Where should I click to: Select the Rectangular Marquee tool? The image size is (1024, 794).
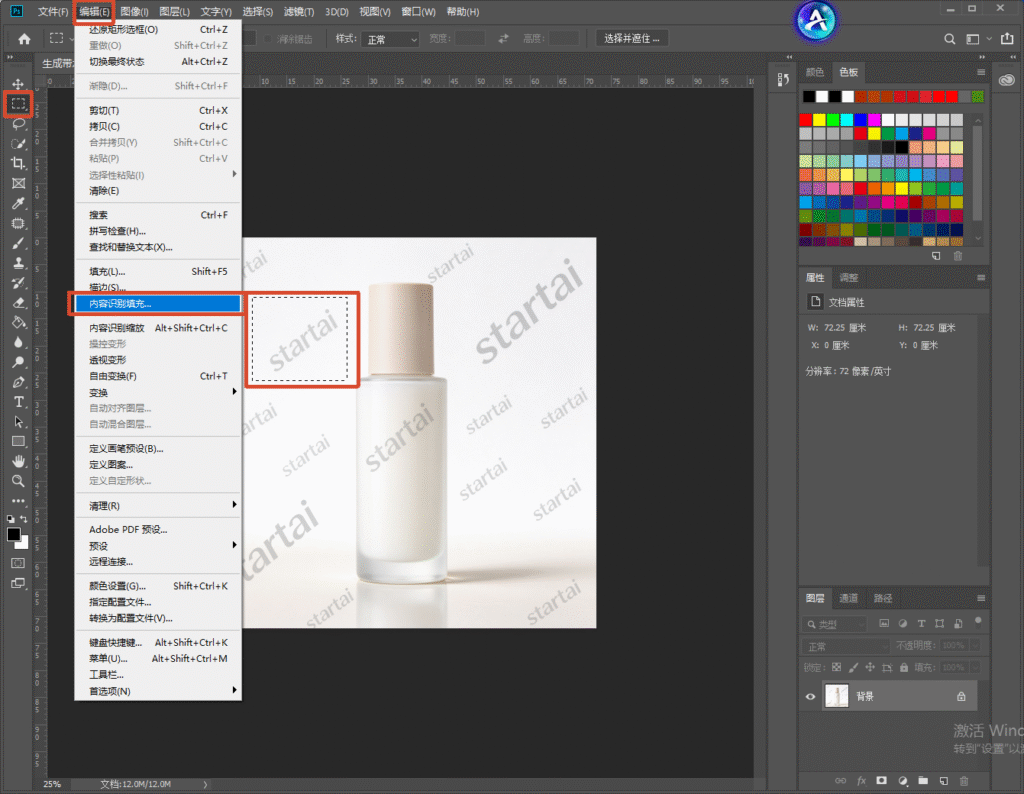[x=18, y=104]
